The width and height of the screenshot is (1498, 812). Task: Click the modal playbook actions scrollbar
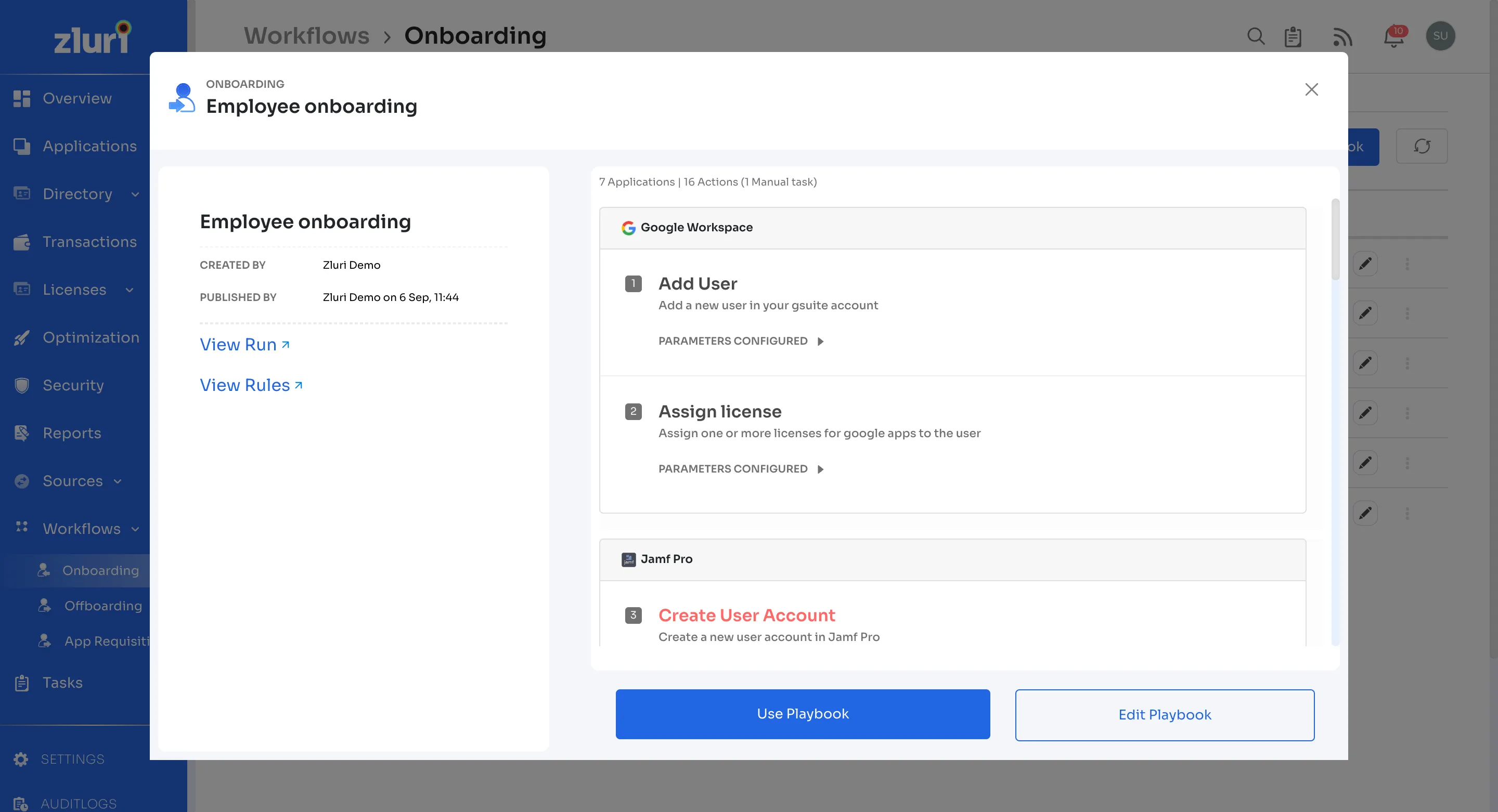pyautogui.click(x=1335, y=240)
